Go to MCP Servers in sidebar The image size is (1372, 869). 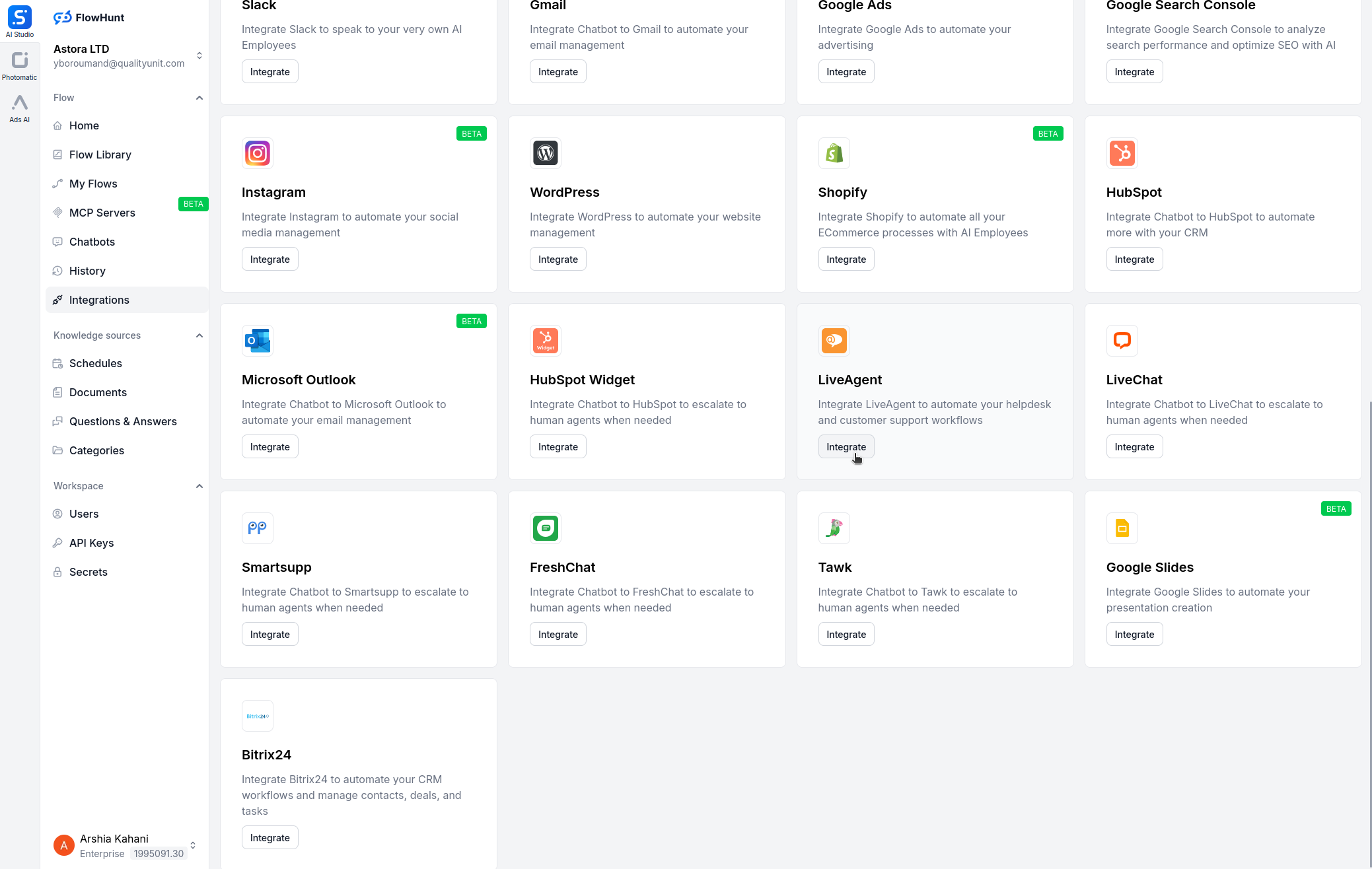pyautogui.click(x=102, y=213)
